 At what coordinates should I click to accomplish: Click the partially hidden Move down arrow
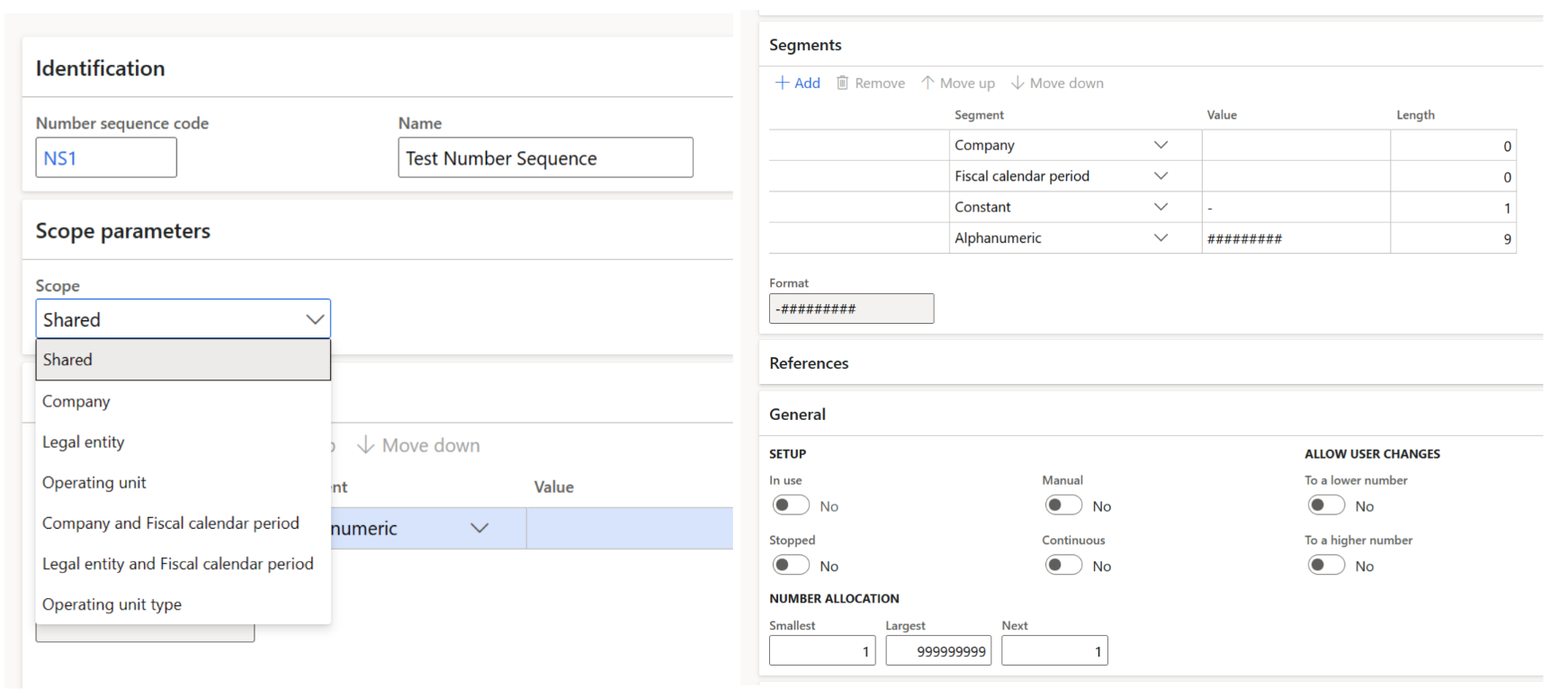point(365,445)
